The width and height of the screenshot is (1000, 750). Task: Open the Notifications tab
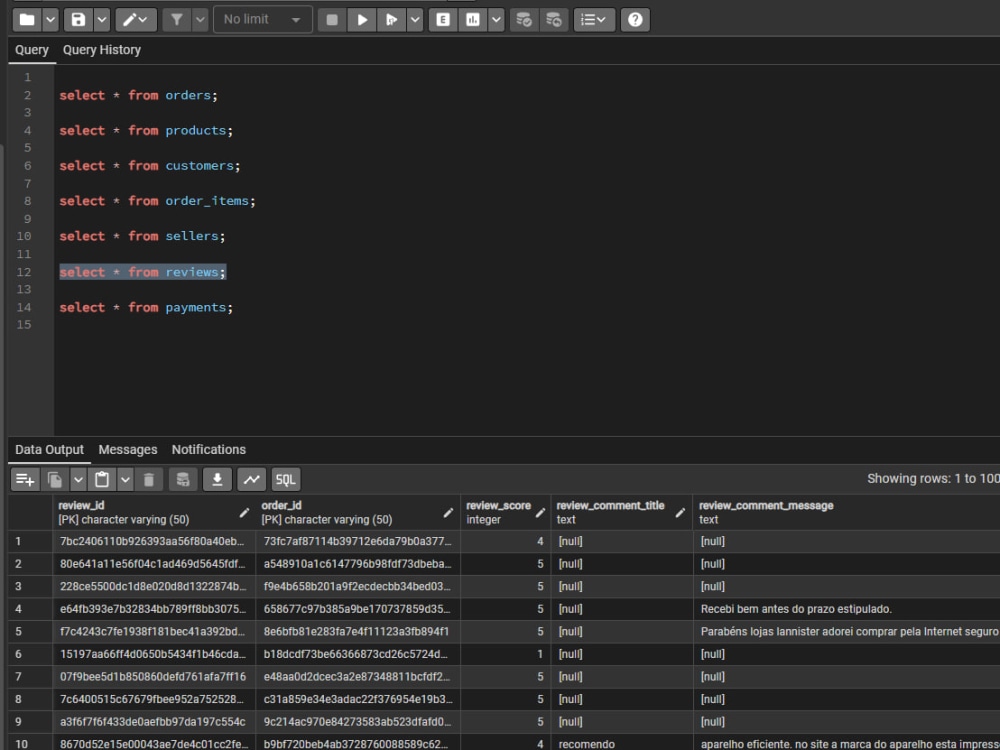209,450
